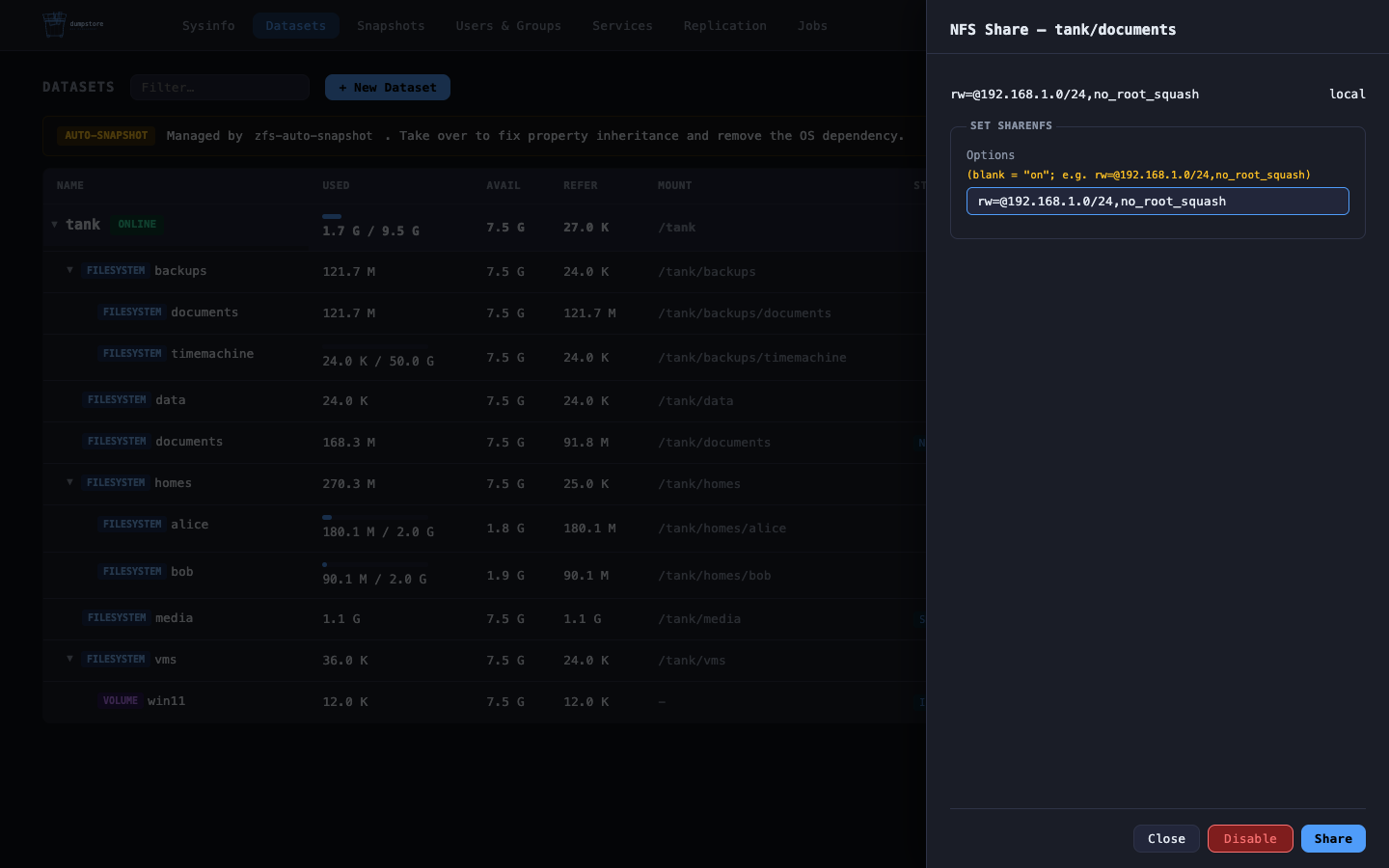Open the Jobs tab
The width and height of the screenshot is (1389, 868).
click(812, 26)
